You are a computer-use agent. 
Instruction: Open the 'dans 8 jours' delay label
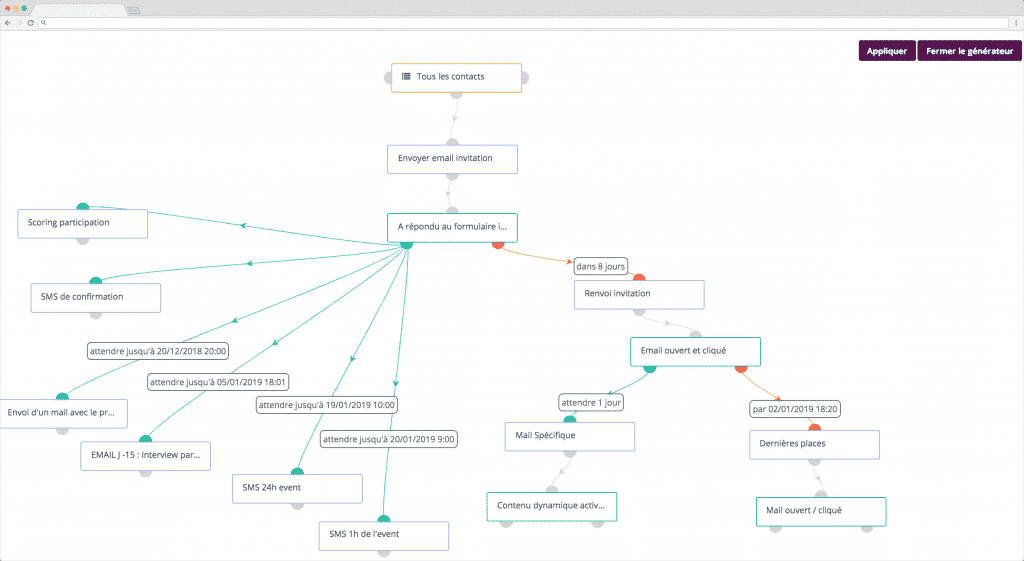click(x=601, y=266)
